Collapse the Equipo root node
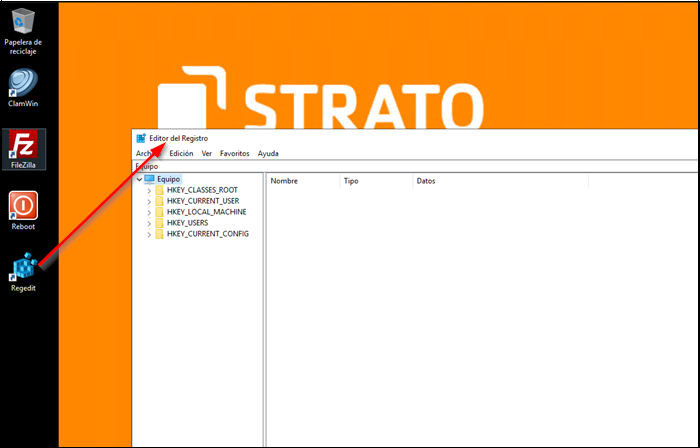700x448 pixels. pyautogui.click(x=139, y=179)
